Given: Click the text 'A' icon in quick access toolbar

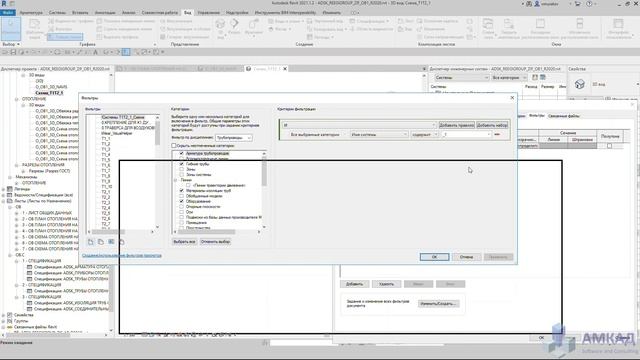Looking at the screenshot, I should coord(96,52).
